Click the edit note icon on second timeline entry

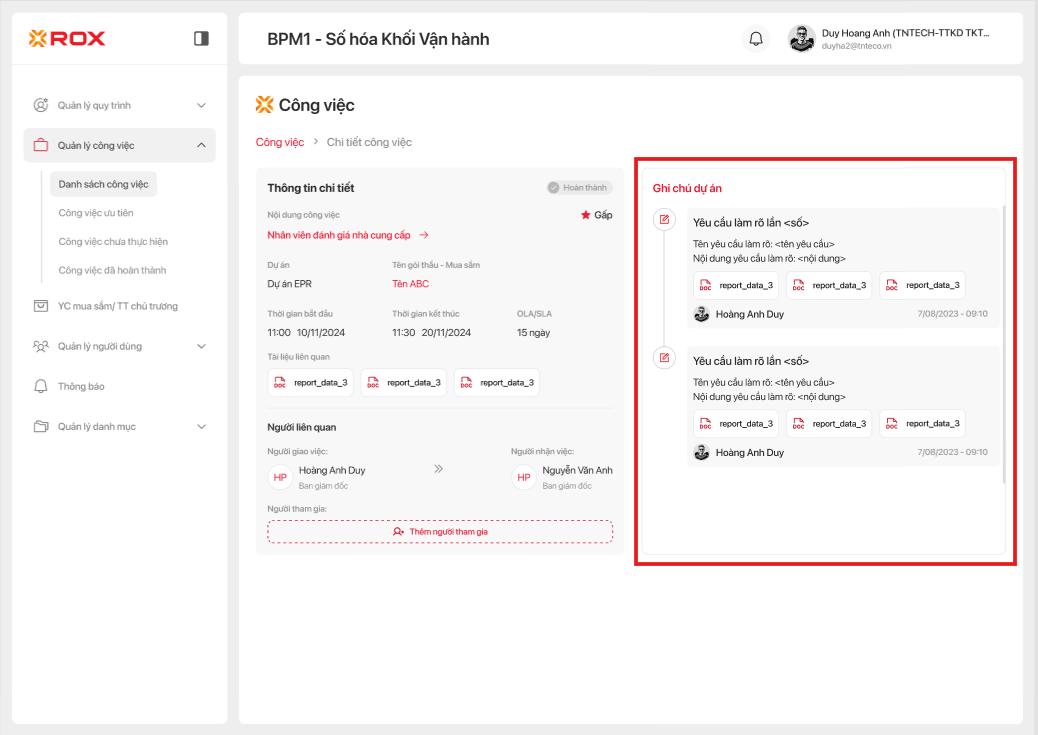tap(664, 357)
